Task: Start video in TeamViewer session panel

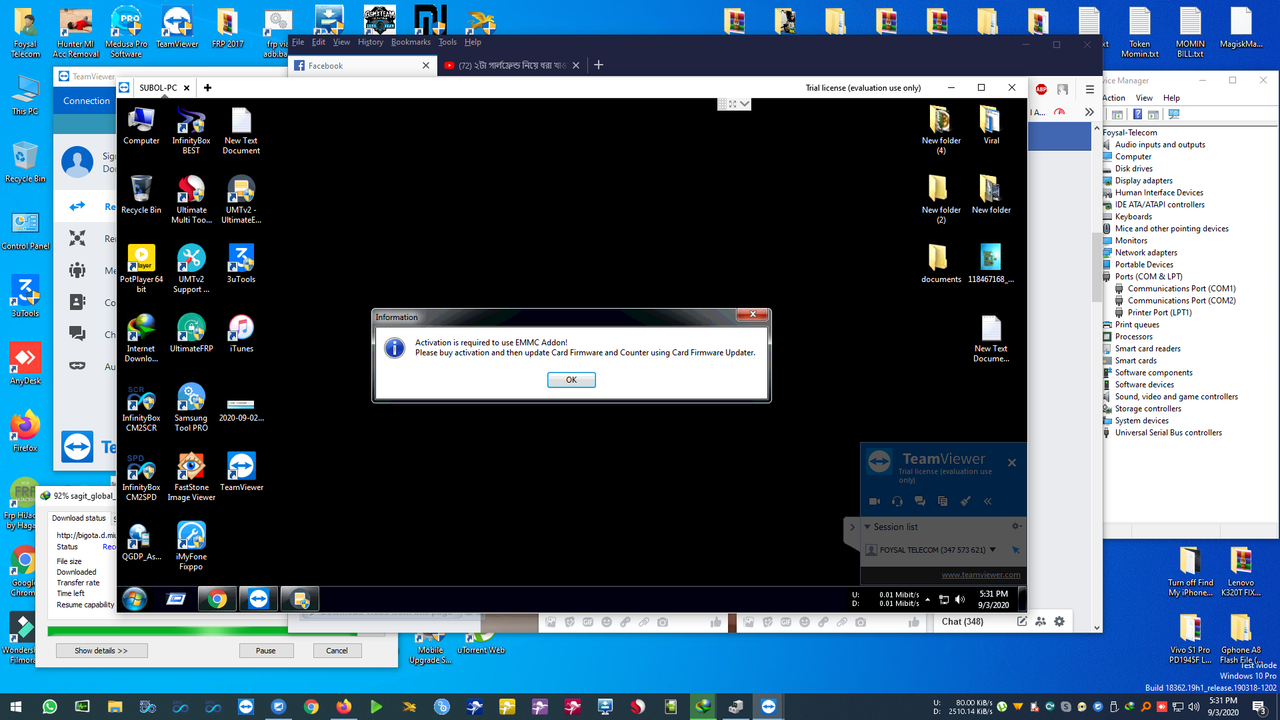Action: coord(874,501)
